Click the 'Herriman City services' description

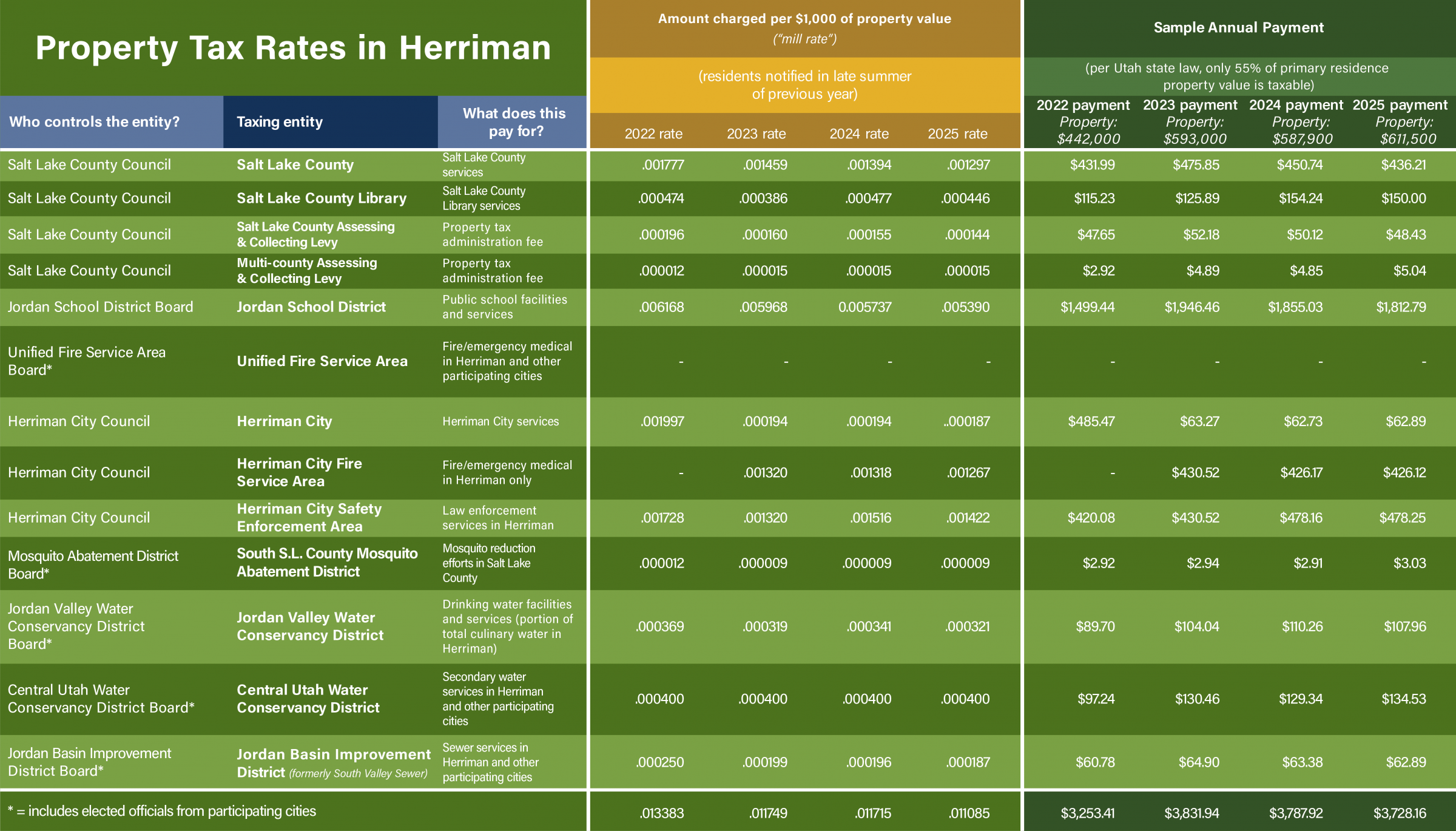500,421
